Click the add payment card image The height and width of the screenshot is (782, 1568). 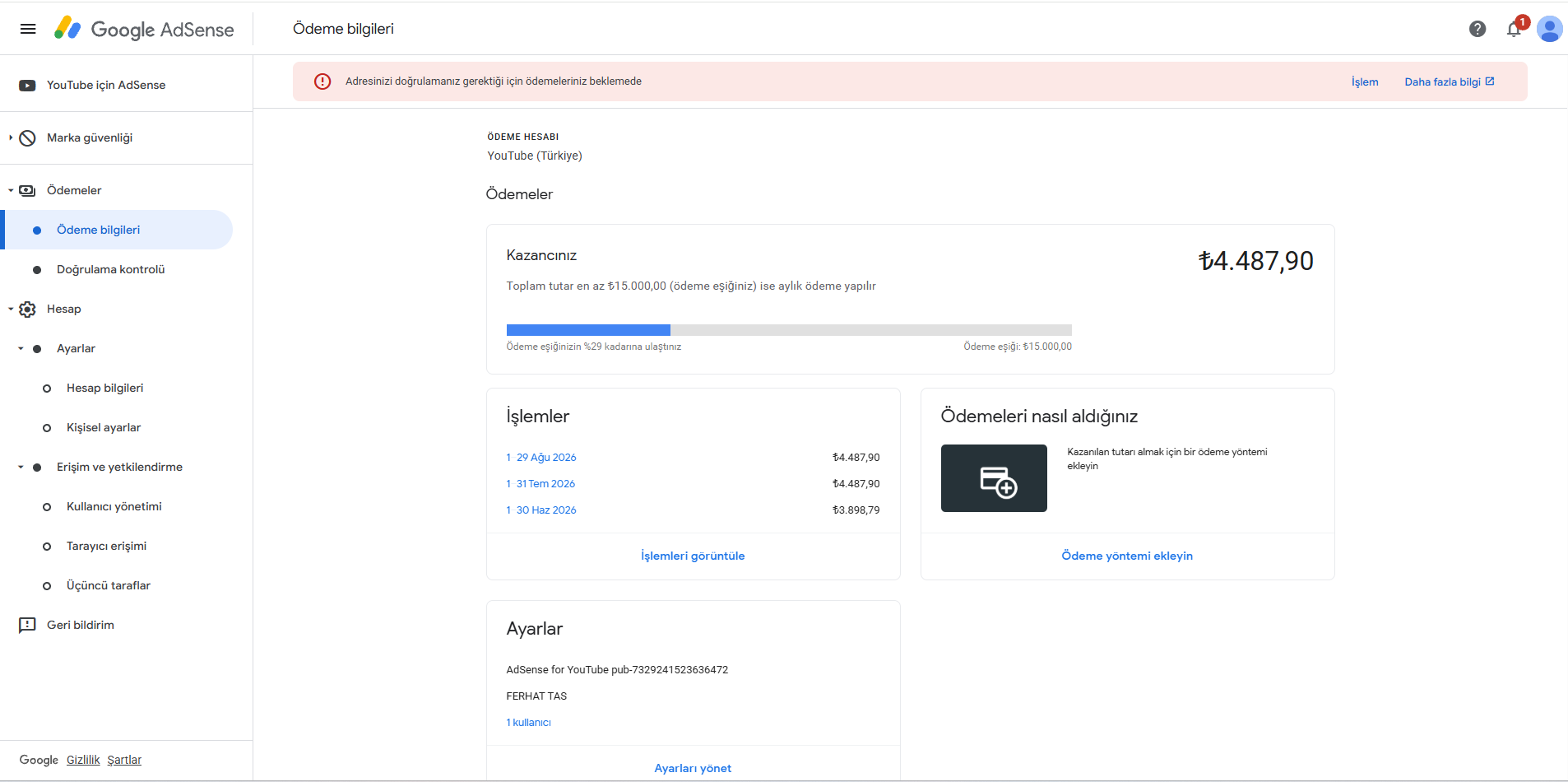[994, 478]
